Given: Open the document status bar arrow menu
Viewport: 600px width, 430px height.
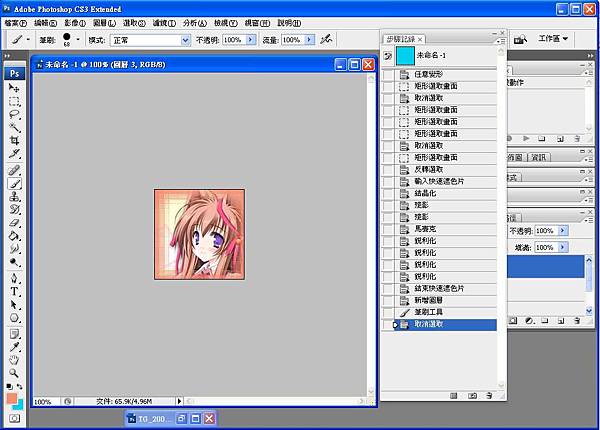Looking at the screenshot, I should tap(179, 401).
